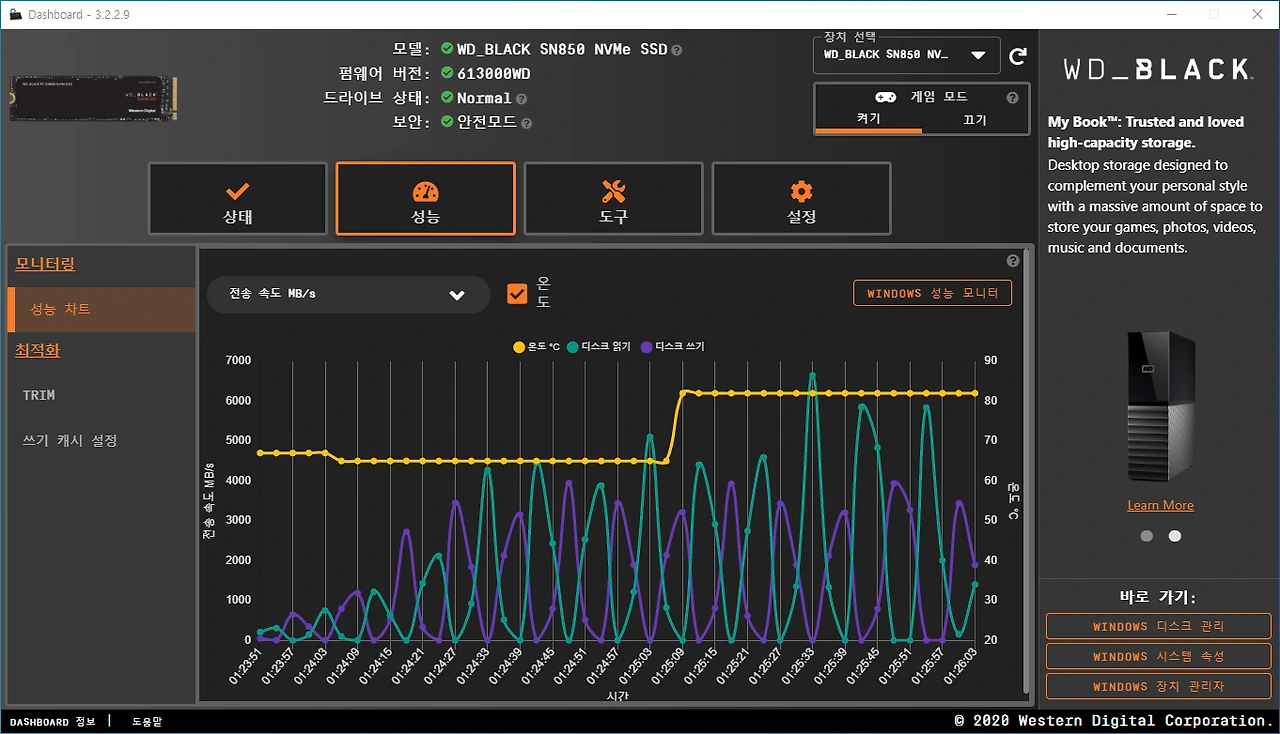The image size is (1280, 734).
Task: Open the help icon next to WD_BLACK SN850 model
Action: tap(676, 48)
